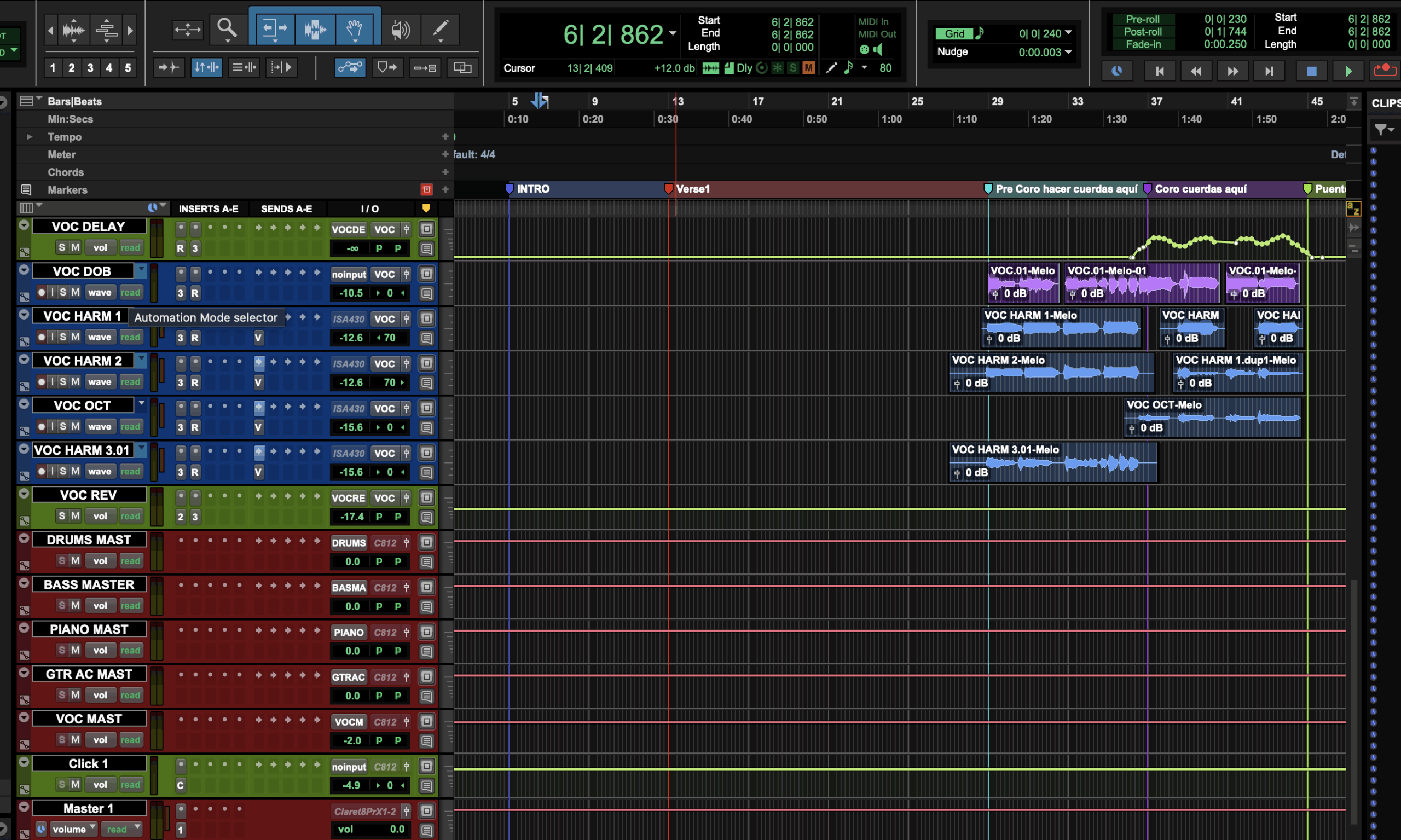
Task: Record-enable the VOC DOB track
Action: [x=42, y=292]
